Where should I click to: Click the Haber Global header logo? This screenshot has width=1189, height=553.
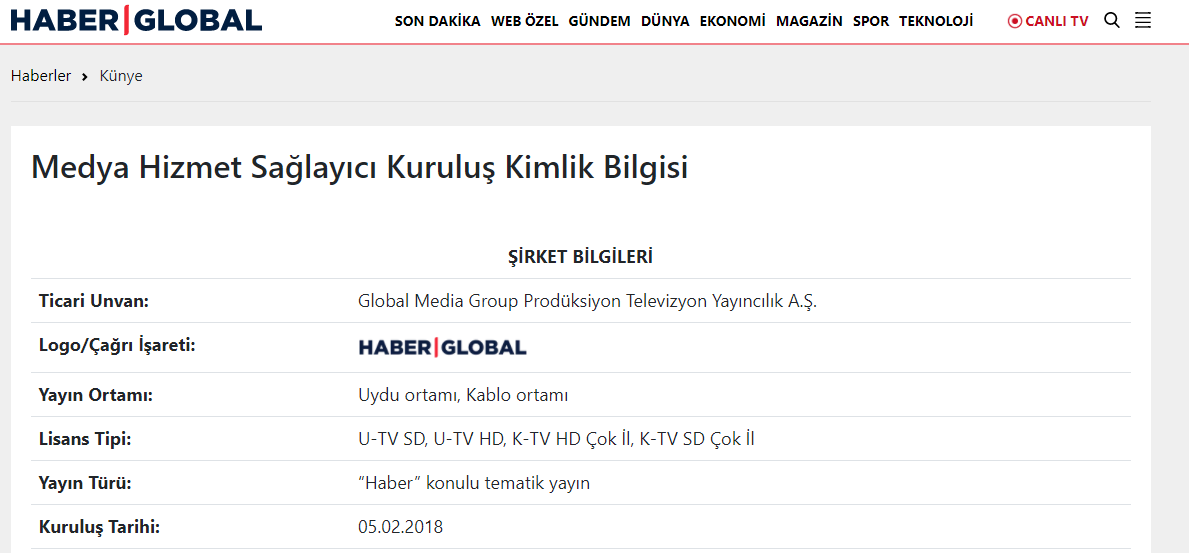136,20
